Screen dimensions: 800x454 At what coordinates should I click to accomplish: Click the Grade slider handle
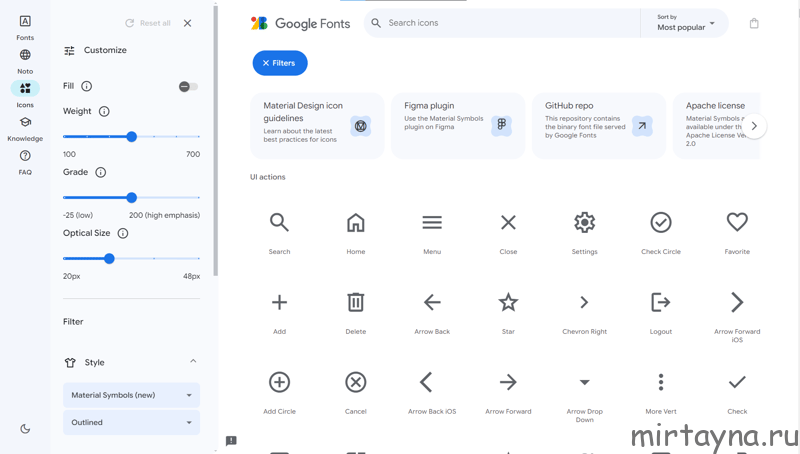click(132, 197)
